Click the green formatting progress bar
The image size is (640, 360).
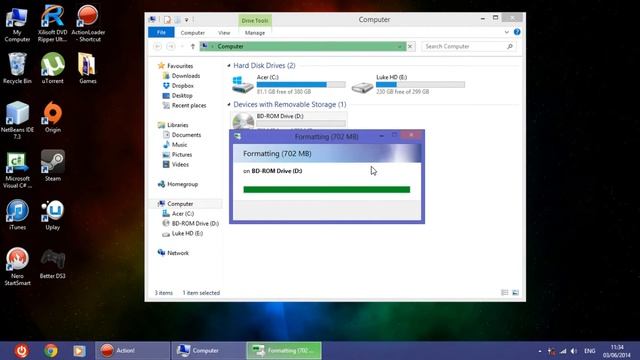click(x=327, y=189)
